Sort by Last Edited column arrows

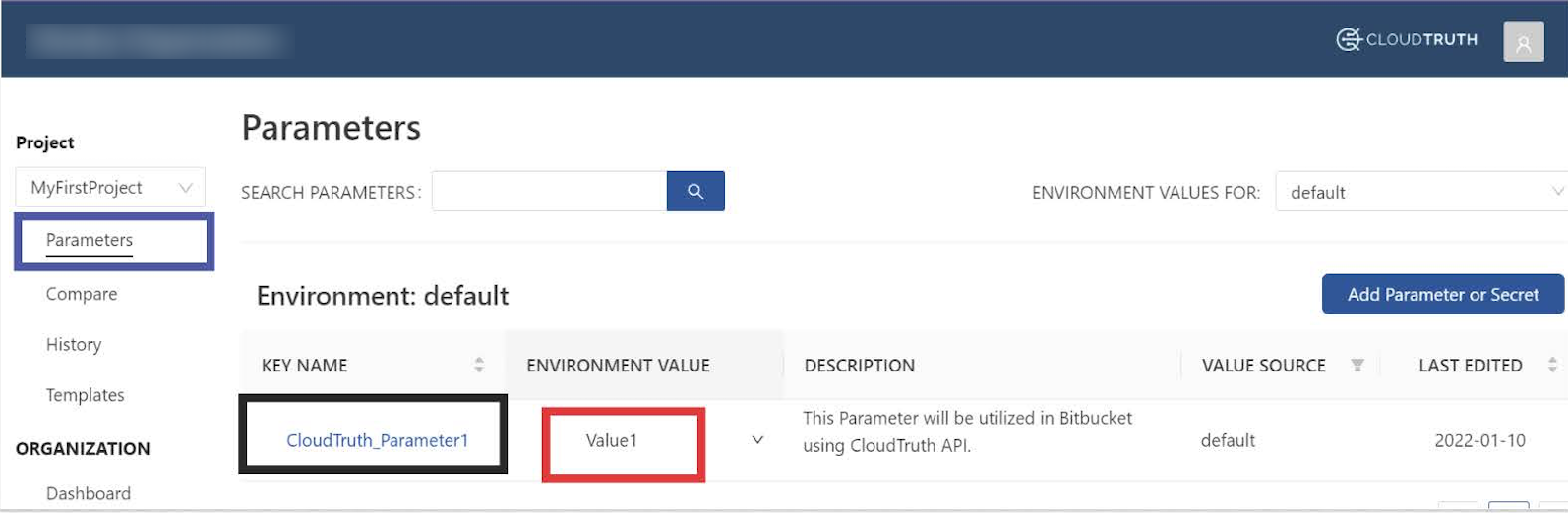coord(1552,365)
